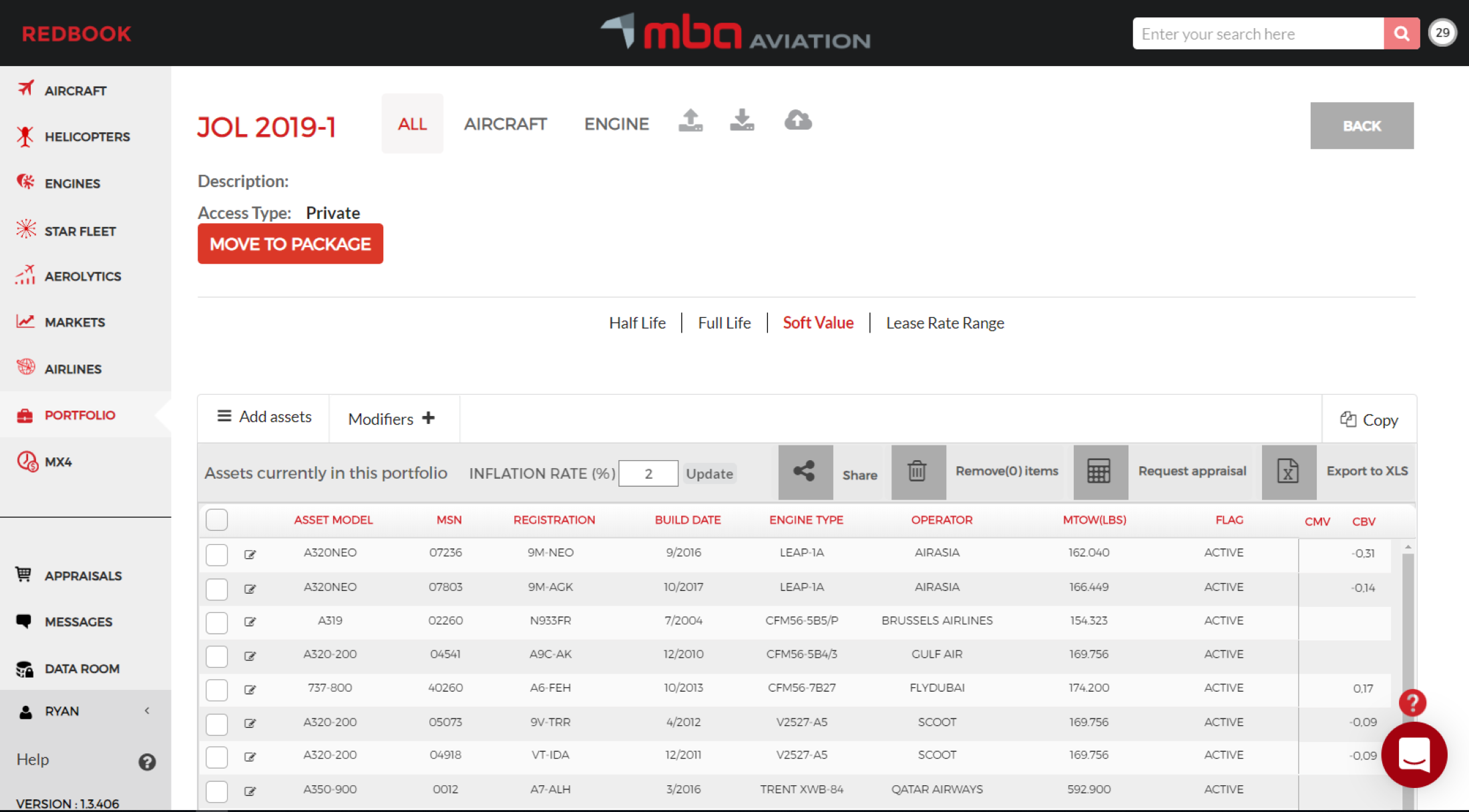Edit the VT-IDA asset row
1469x812 pixels.
pyautogui.click(x=250, y=757)
